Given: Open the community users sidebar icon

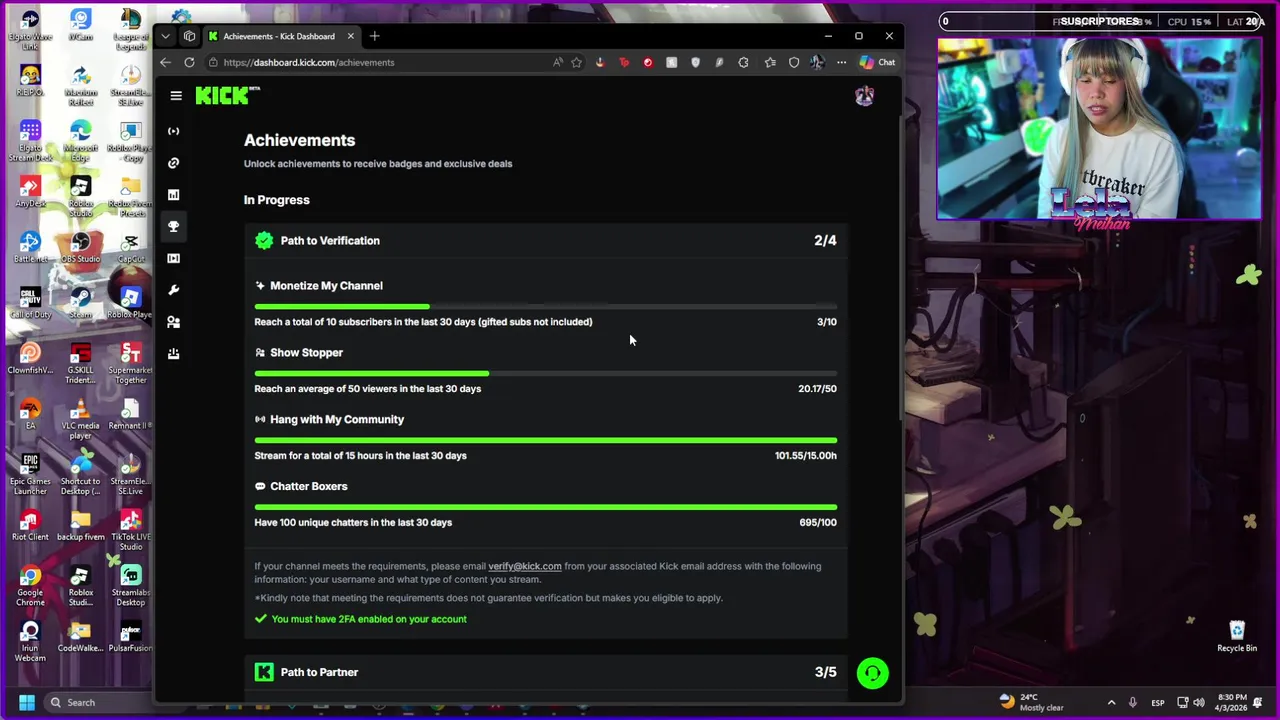Looking at the screenshot, I should coord(173,322).
